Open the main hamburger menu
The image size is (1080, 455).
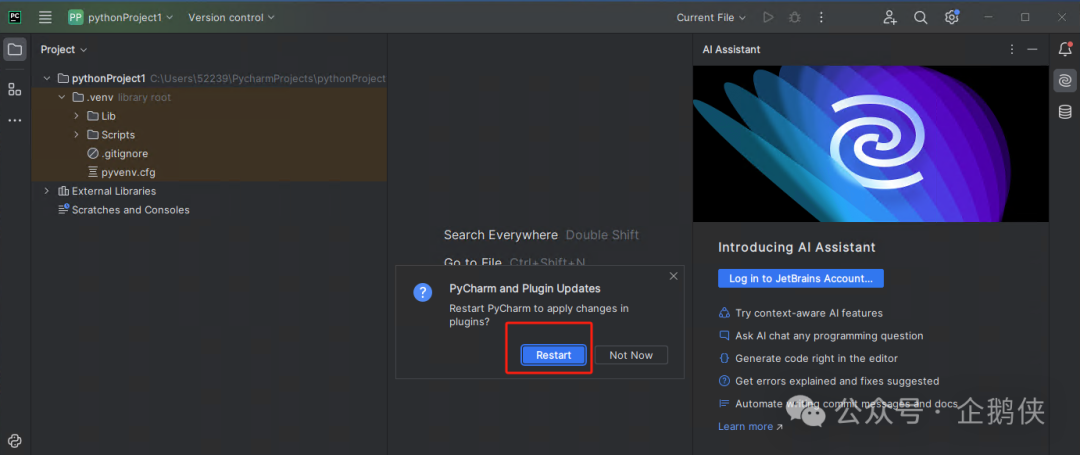coord(45,17)
